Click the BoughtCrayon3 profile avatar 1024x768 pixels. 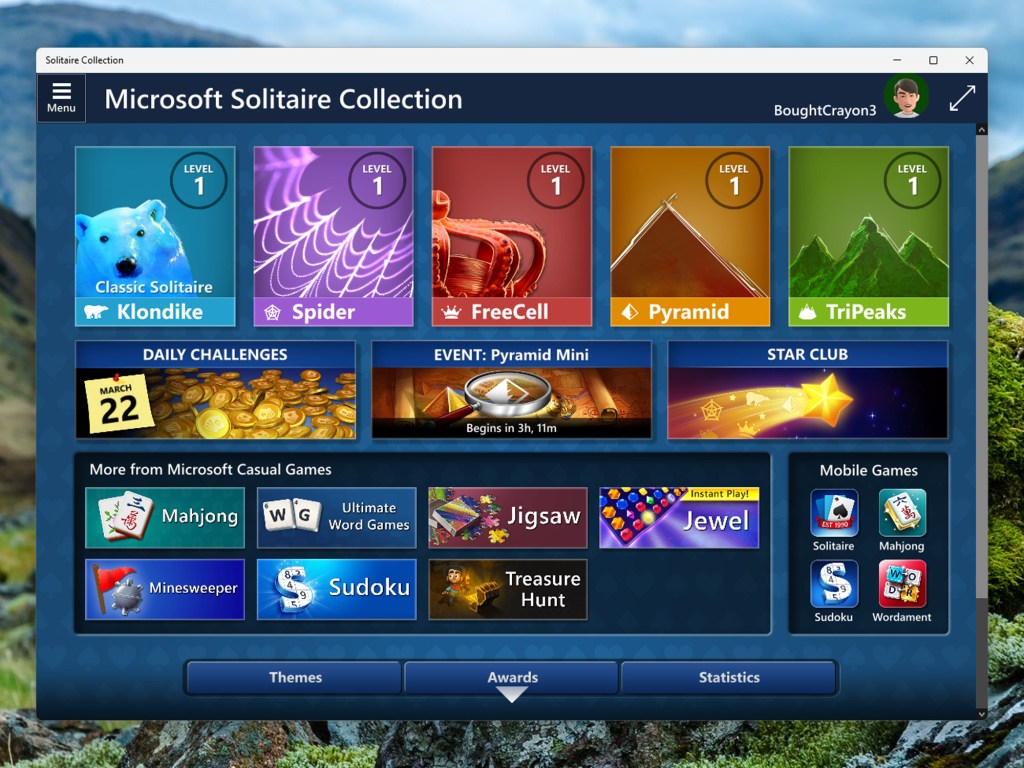[x=906, y=97]
